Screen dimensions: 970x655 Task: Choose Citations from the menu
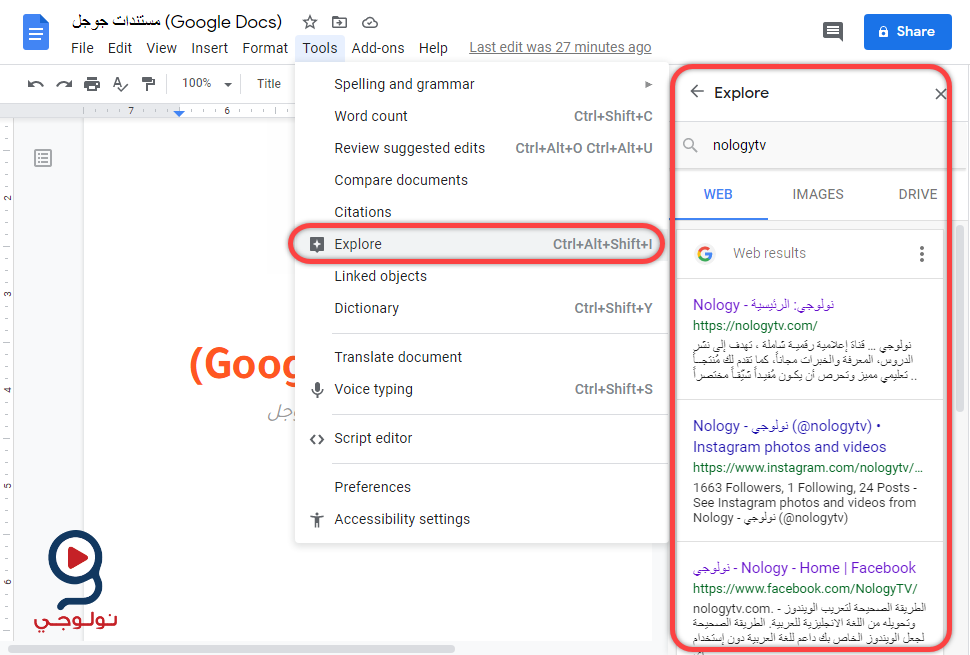[x=481, y=212]
